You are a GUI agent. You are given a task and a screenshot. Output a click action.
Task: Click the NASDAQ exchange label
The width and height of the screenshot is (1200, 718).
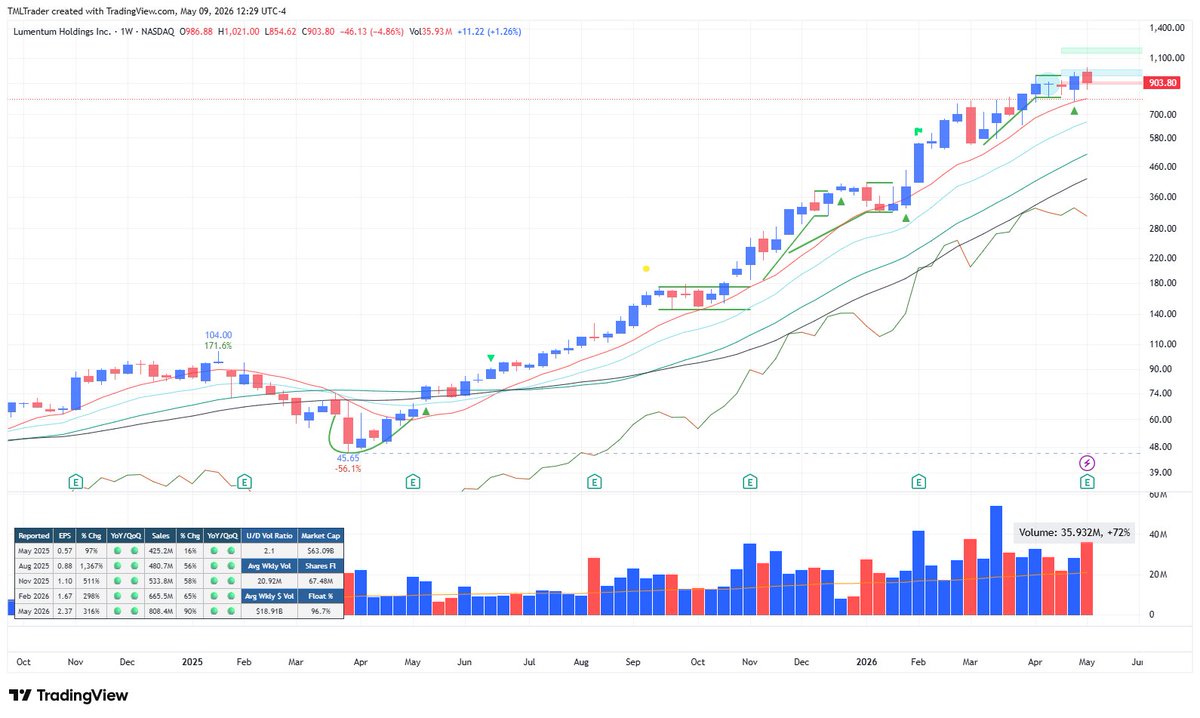tap(158, 32)
